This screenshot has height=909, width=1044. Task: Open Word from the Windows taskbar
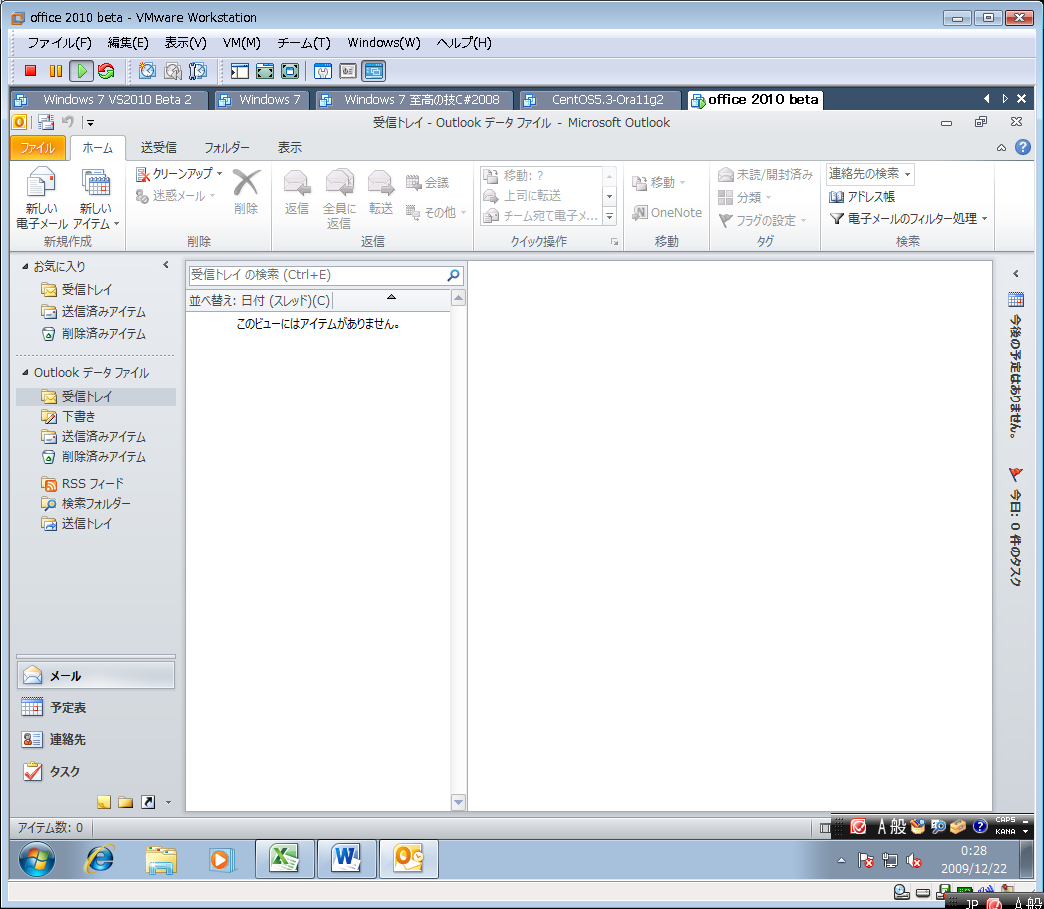point(346,858)
